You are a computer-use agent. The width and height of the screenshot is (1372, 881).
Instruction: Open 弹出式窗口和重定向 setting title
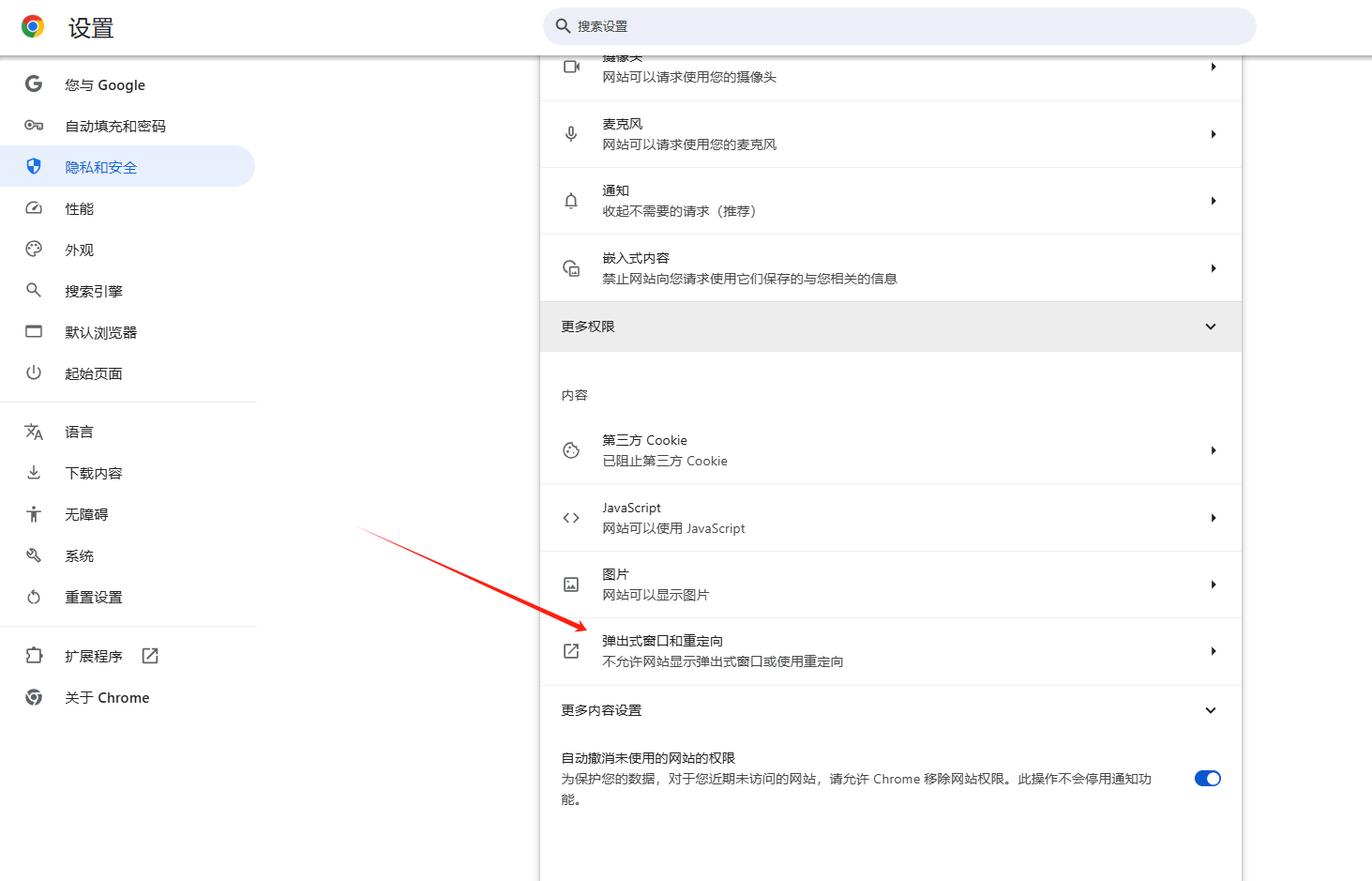tap(662, 641)
